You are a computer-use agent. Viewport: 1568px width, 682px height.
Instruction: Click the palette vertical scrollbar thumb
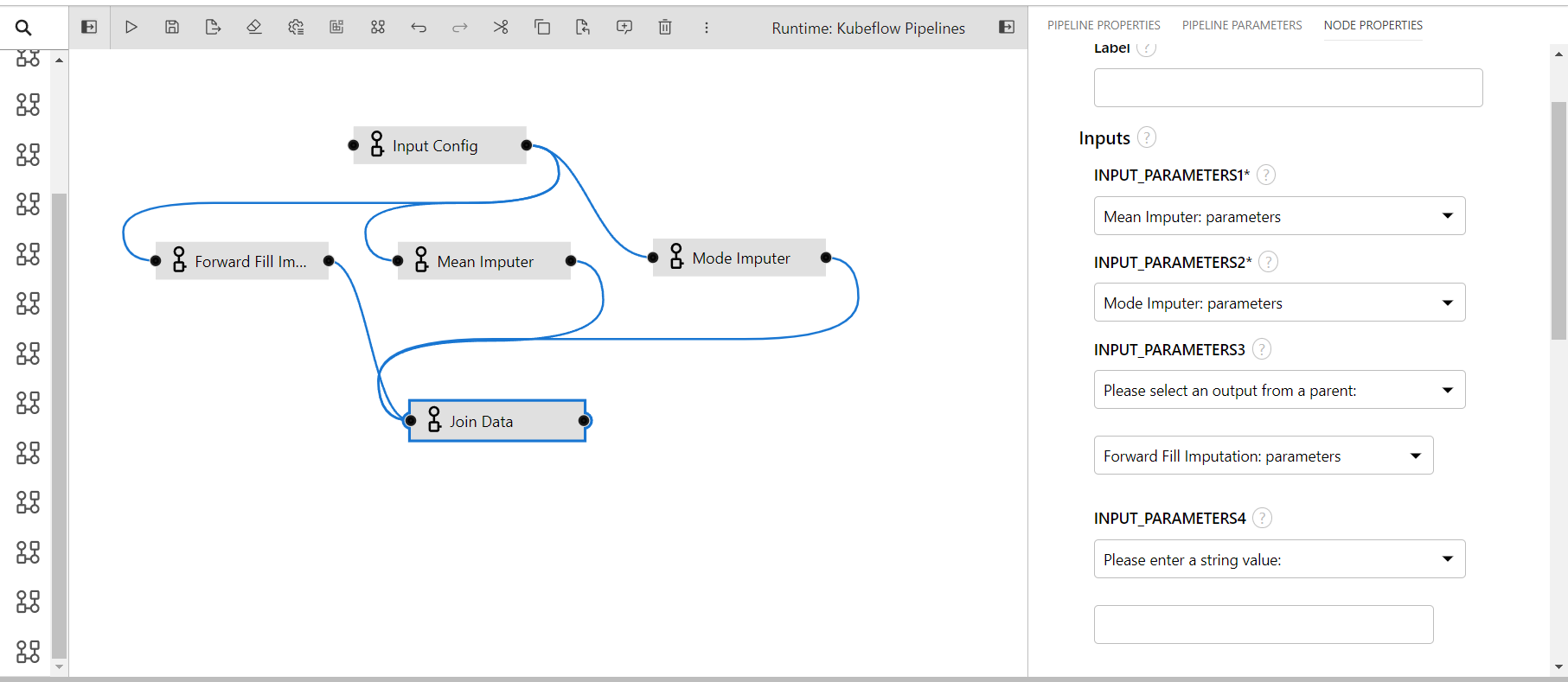pos(59,426)
